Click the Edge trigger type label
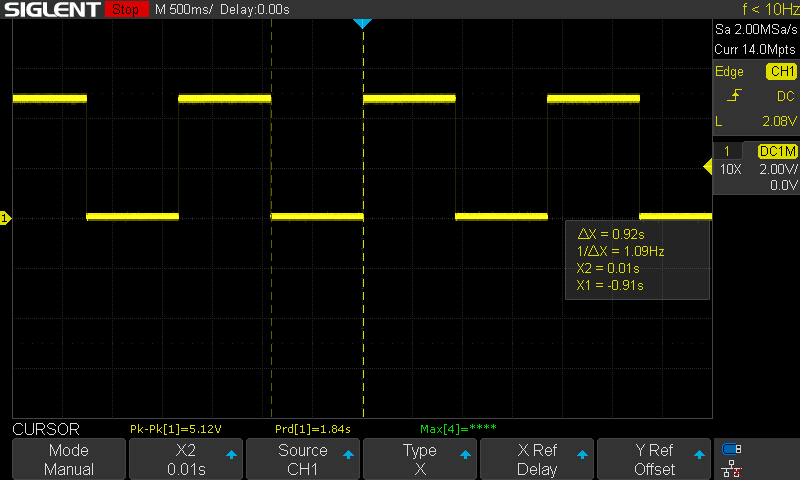This screenshot has width=800, height=480. point(729,71)
